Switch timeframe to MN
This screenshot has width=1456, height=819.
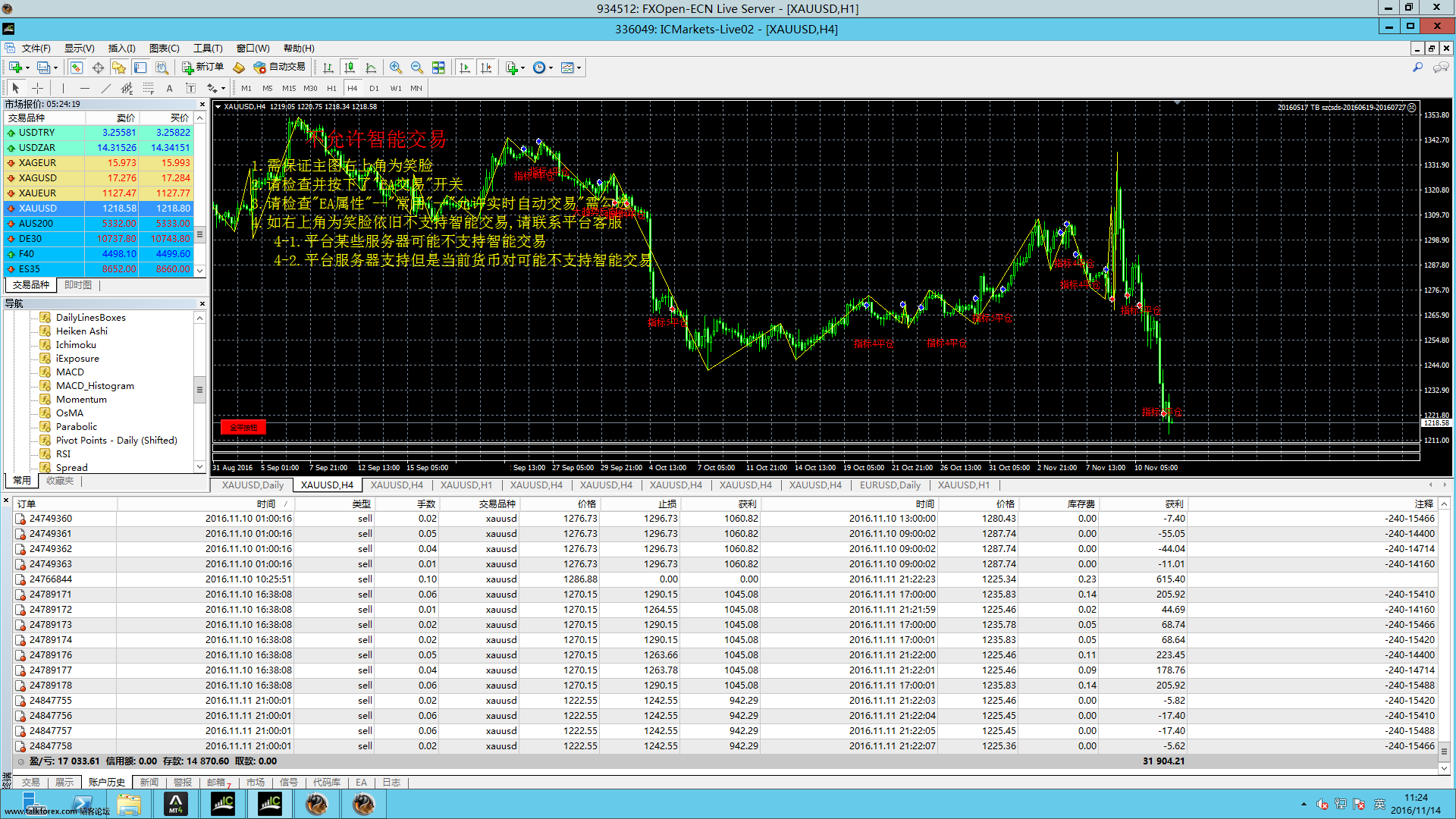(x=416, y=88)
